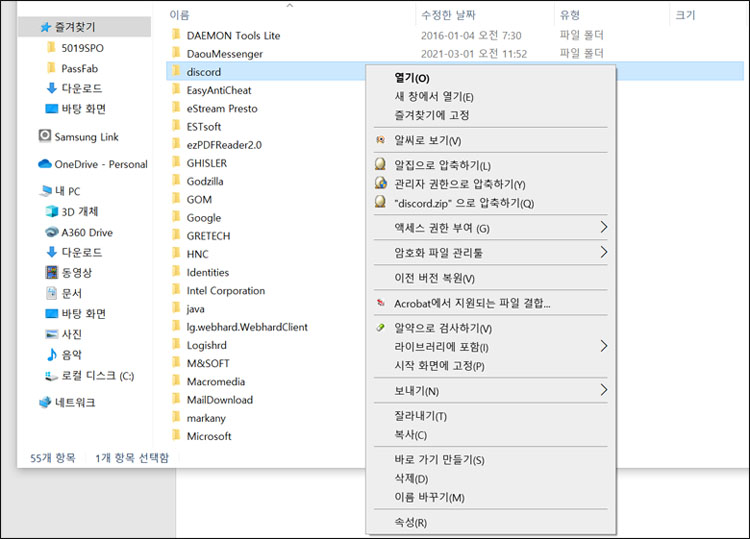
Task: Open the A360 Drive icon
Action: [52, 232]
